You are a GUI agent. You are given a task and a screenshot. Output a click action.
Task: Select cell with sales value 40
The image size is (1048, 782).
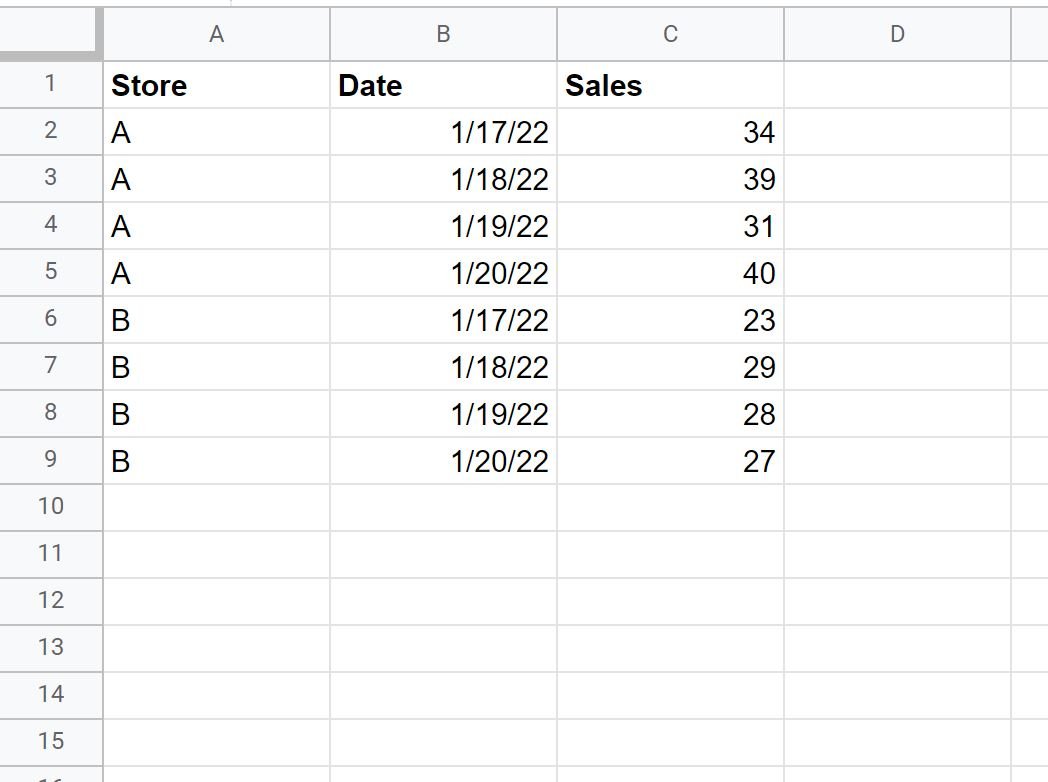pyautogui.click(x=670, y=273)
